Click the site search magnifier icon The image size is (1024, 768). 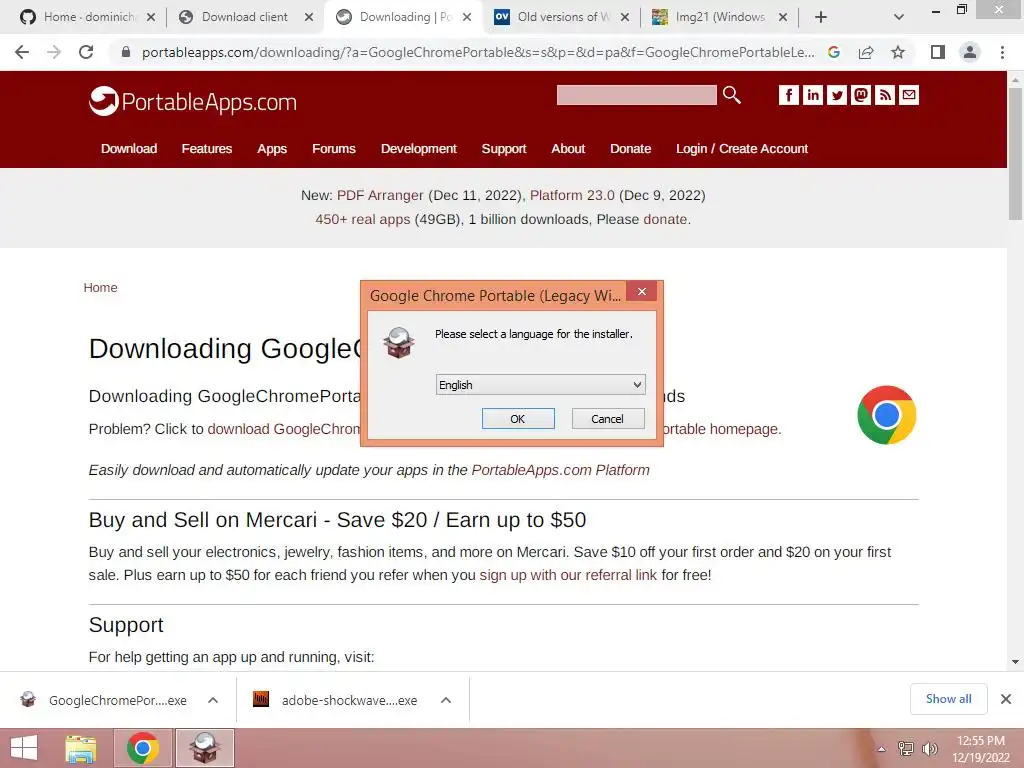point(731,95)
